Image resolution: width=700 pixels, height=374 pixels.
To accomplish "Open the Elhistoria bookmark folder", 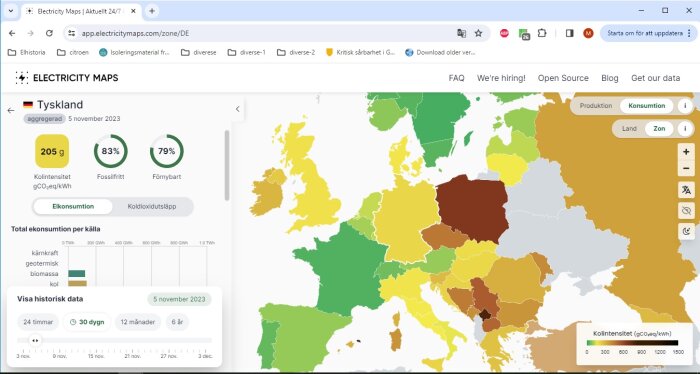I will click(x=27, y=52).
